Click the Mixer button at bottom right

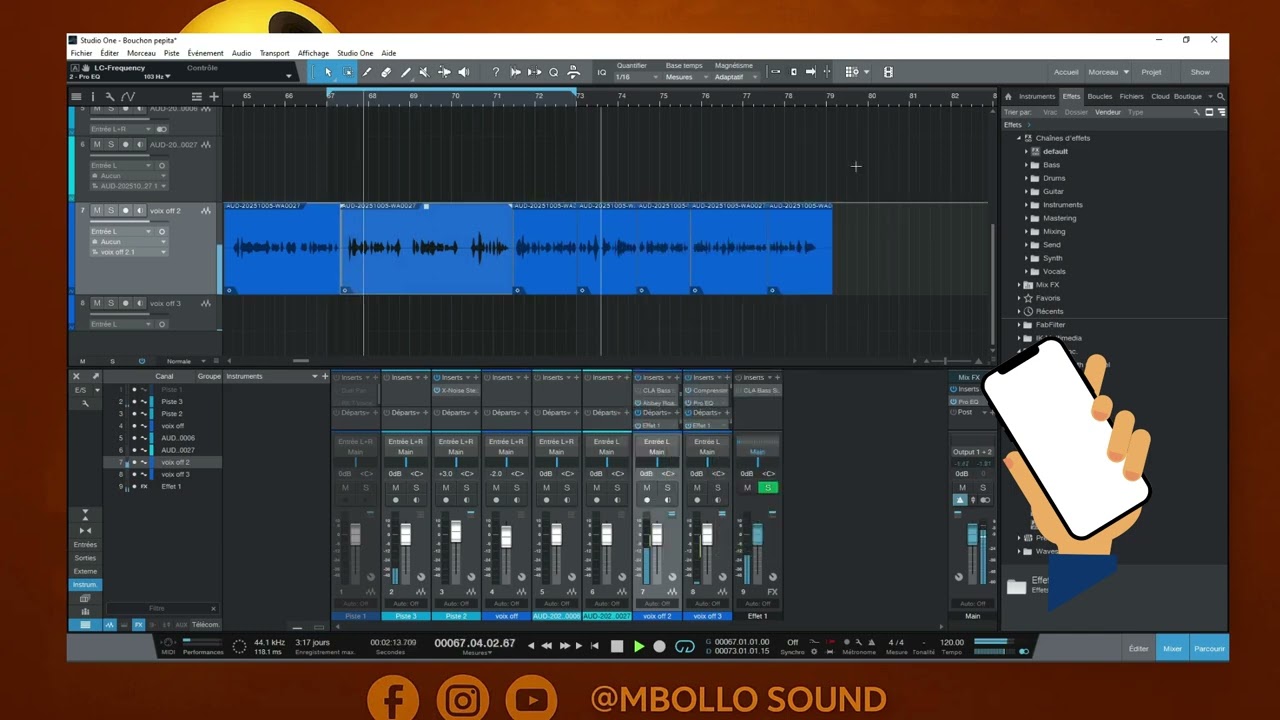(x=1172, y=649)
